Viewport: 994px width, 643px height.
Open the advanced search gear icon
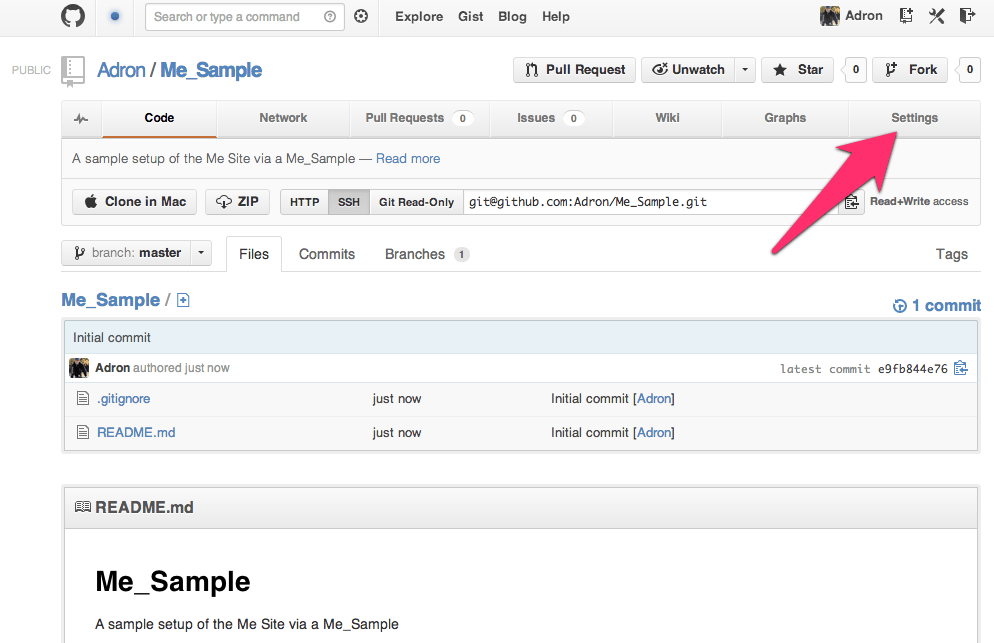[x=361, y=16]
